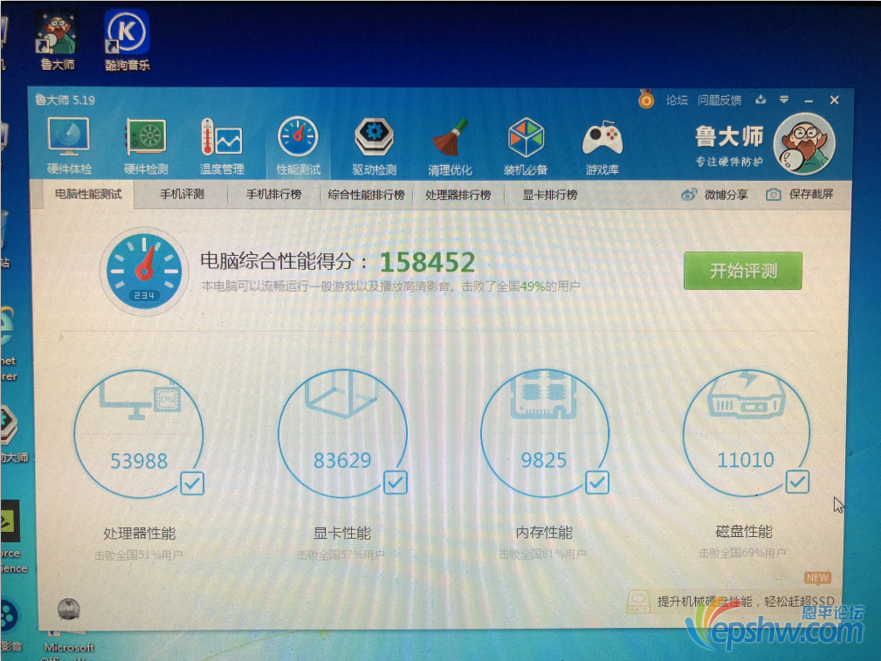This screenshot has height=661, width=881.
Task: Click the speedometer gauge icon
Action: (x=144, y=271)
